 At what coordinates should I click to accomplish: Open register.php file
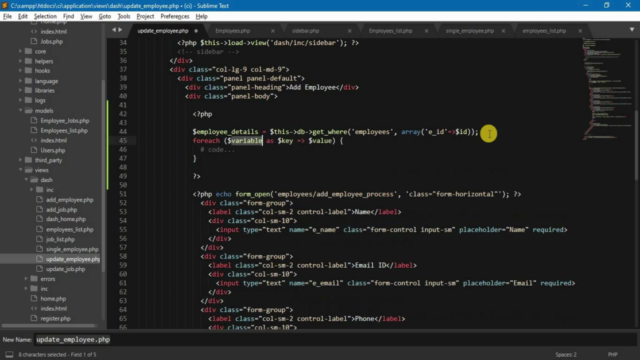(x=55, y=318)
